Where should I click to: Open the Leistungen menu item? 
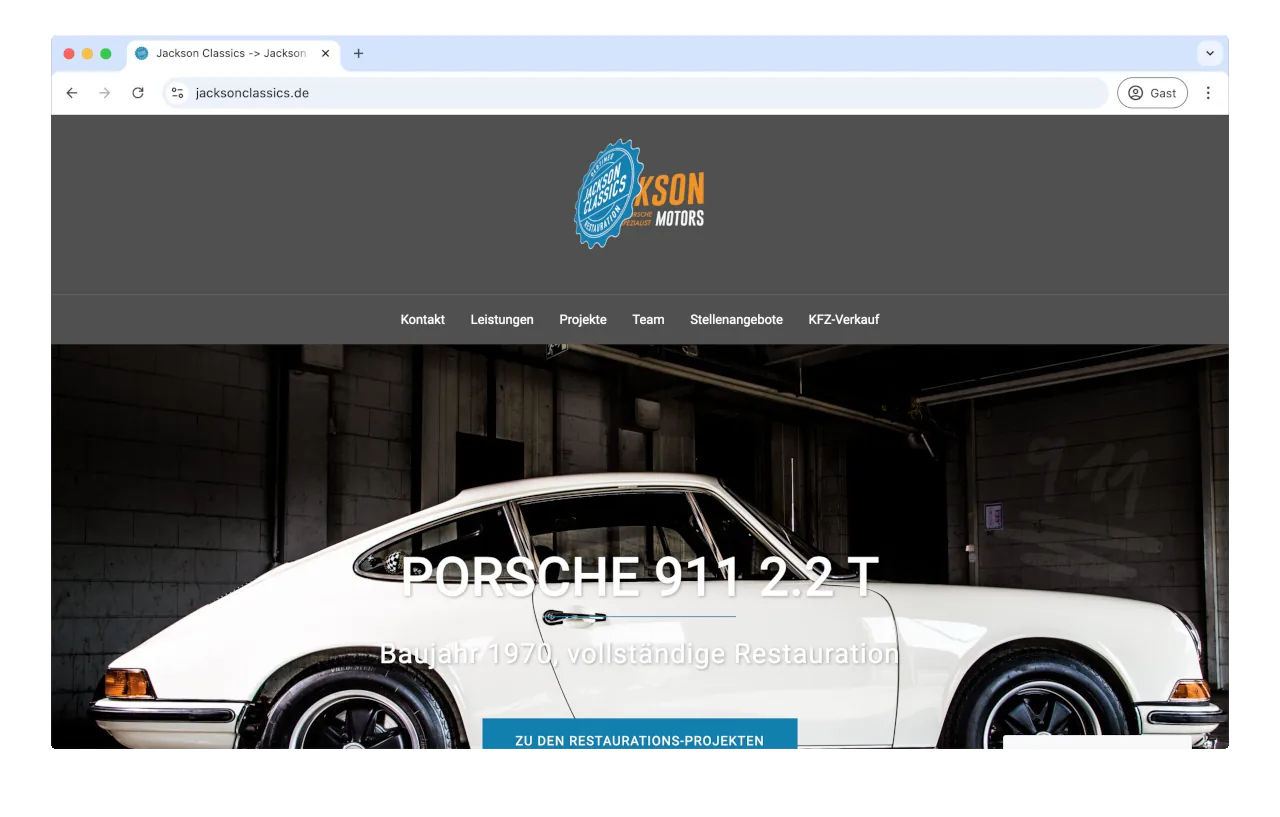coord(502,320)
